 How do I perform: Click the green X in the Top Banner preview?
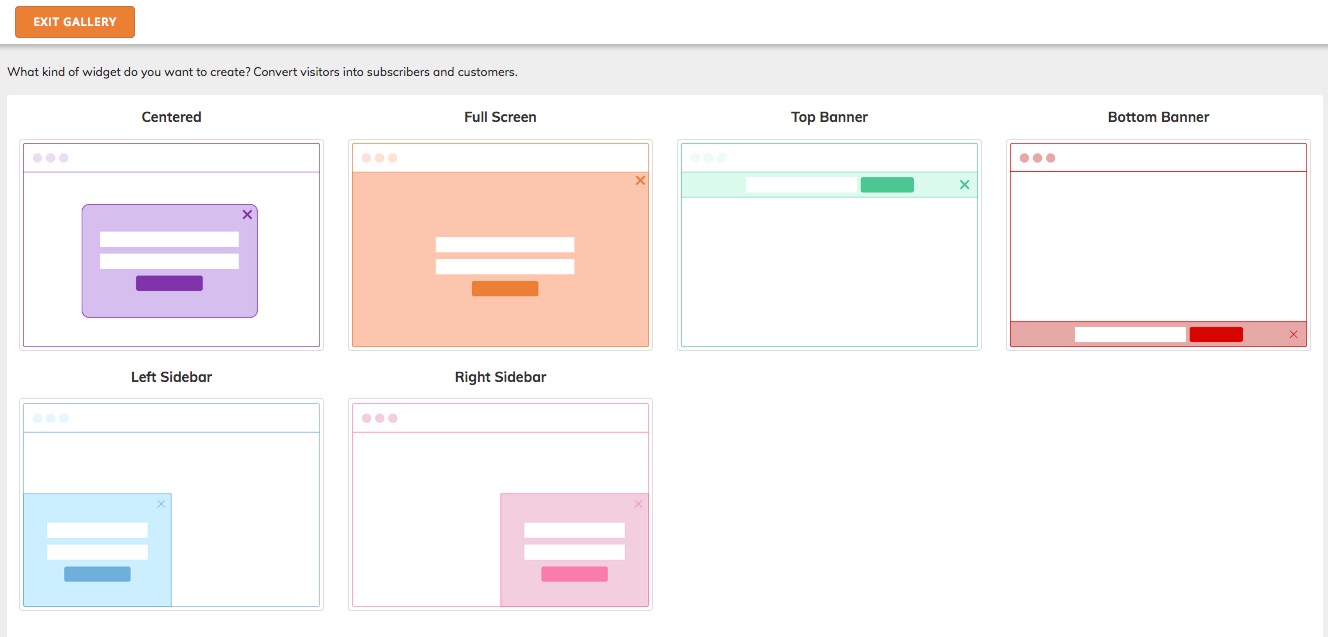(x=964, y=184)
